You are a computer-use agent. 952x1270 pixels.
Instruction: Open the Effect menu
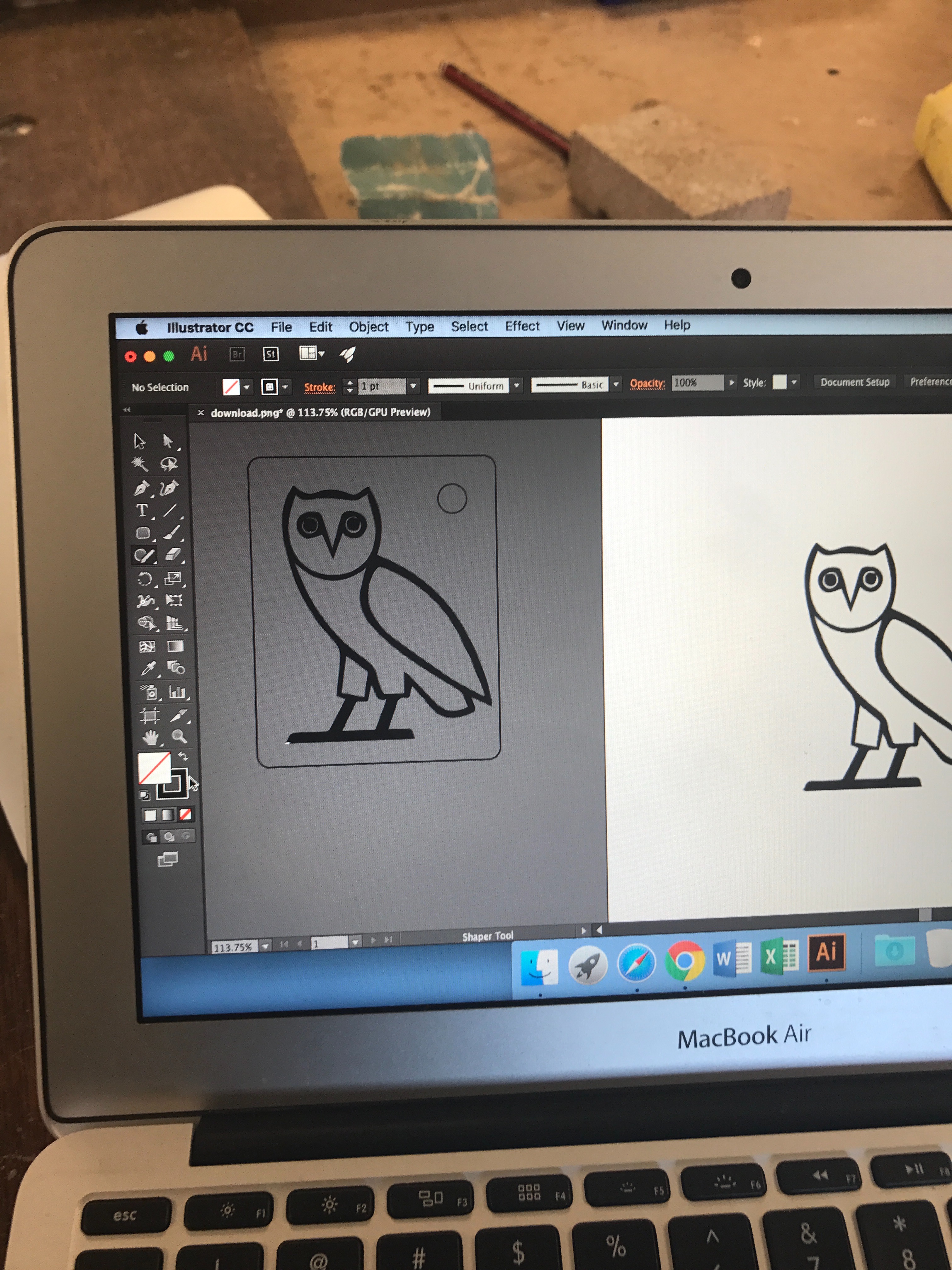pyautogui.click(x=522, y=326)
